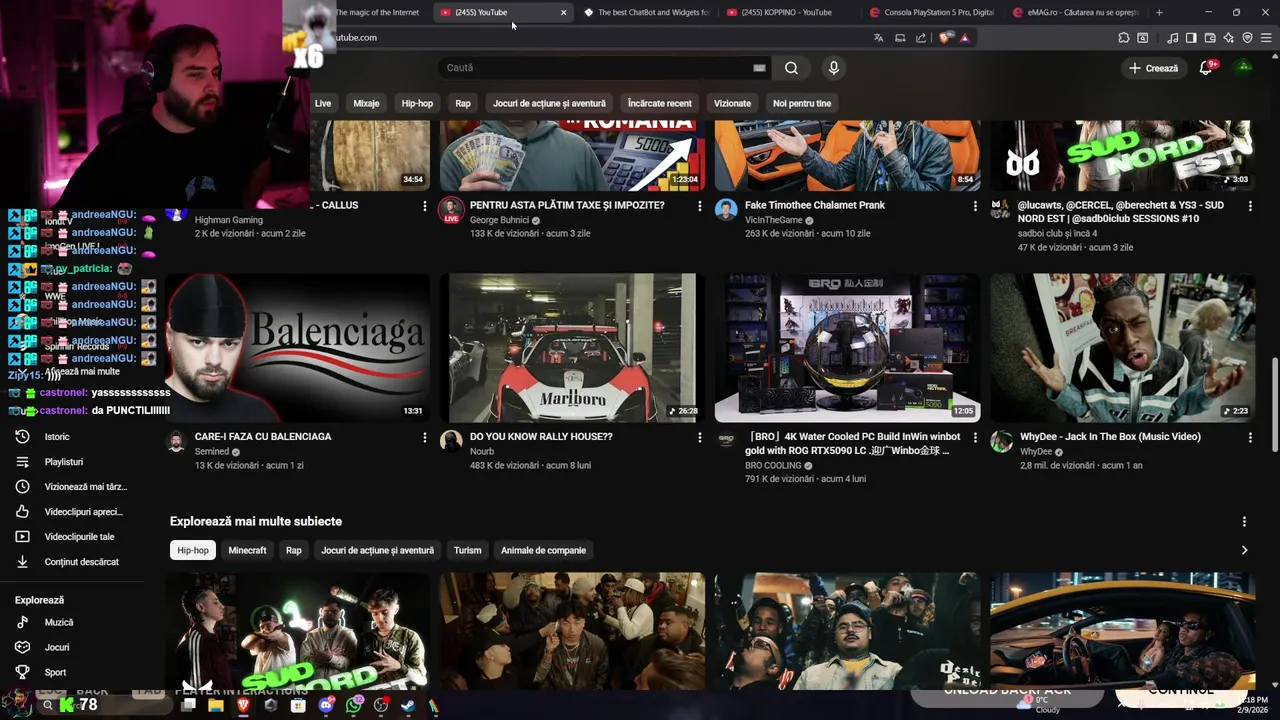Viewport: 1280px width, 720px height.
Task: Click the Creează button
Action: pyautogui.click(x=1153, y=68)
